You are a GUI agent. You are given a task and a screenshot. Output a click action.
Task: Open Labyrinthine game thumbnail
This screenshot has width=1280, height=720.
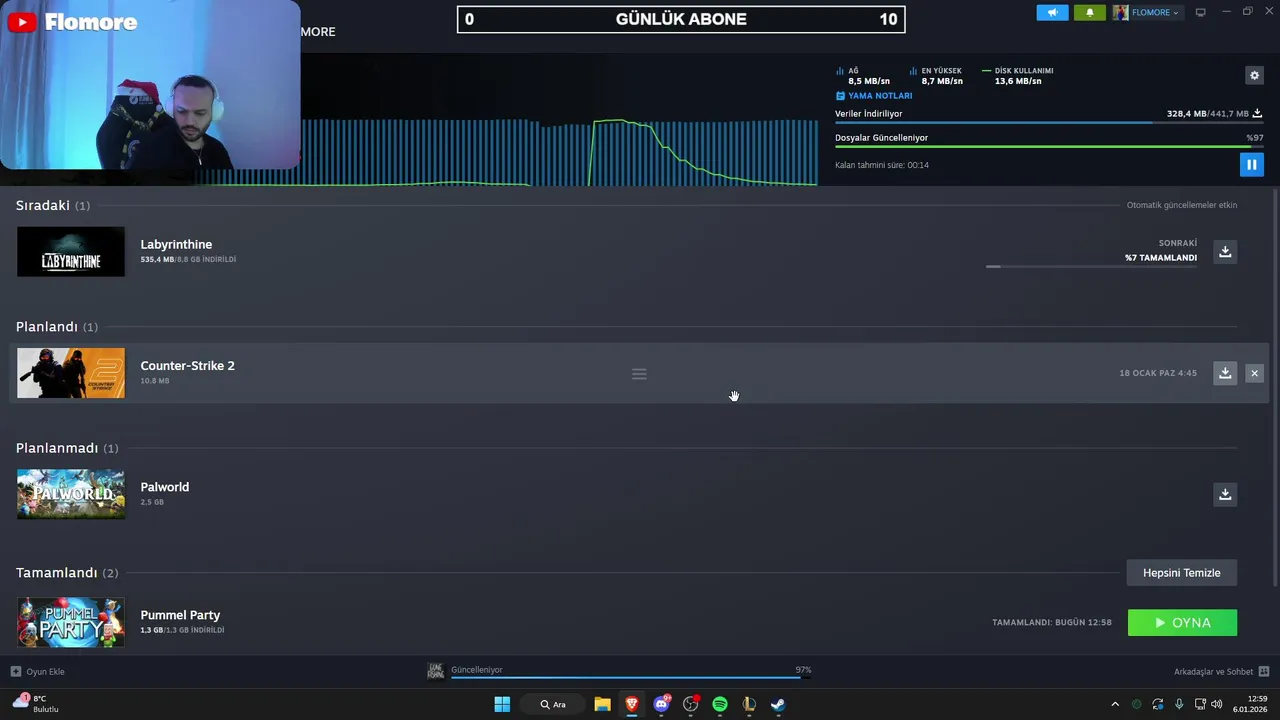pyautogui.click(x=71, y=251)
